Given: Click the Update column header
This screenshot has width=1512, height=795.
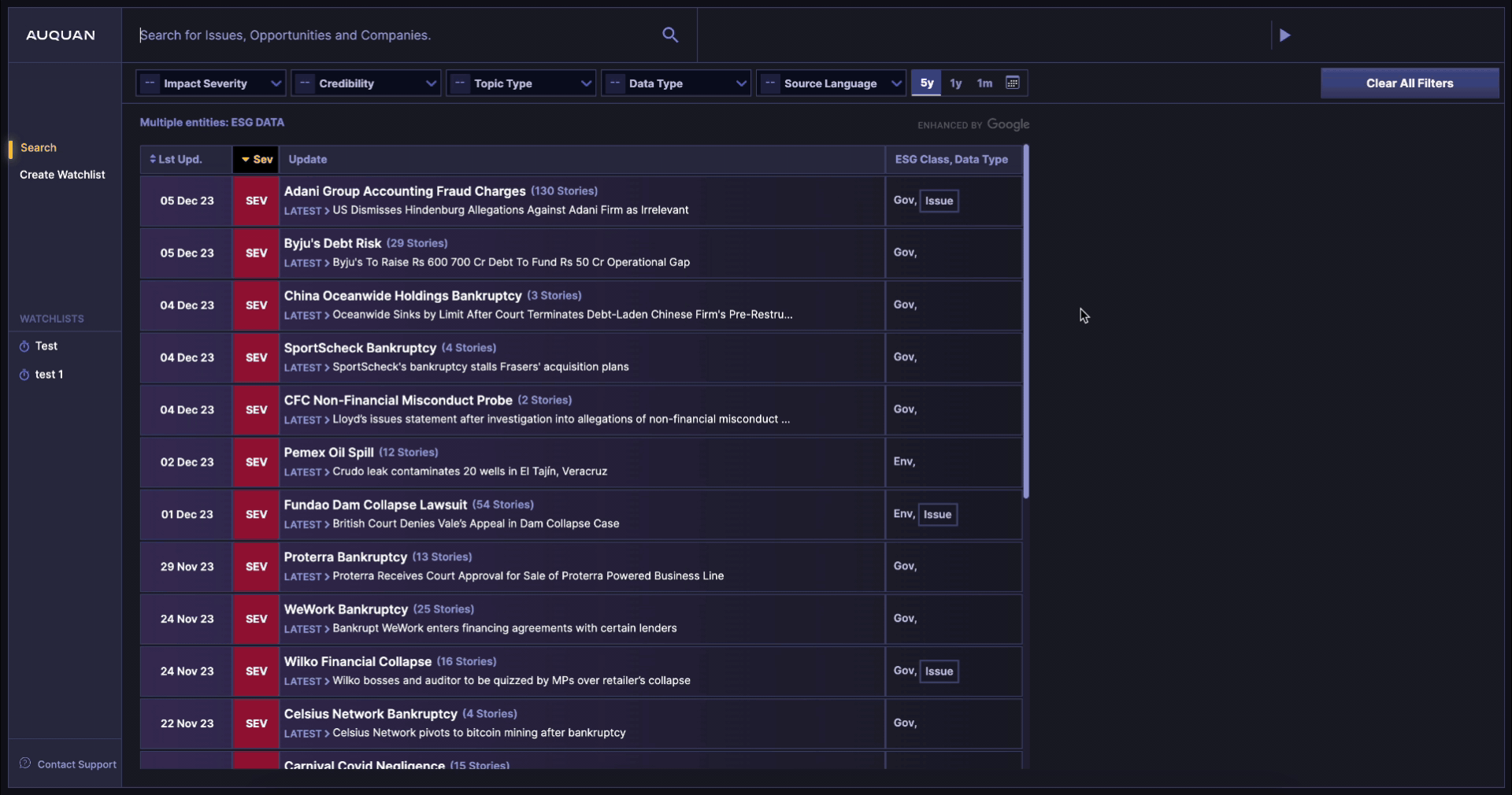Looking at the screenshot, I should tap(307, 159).
